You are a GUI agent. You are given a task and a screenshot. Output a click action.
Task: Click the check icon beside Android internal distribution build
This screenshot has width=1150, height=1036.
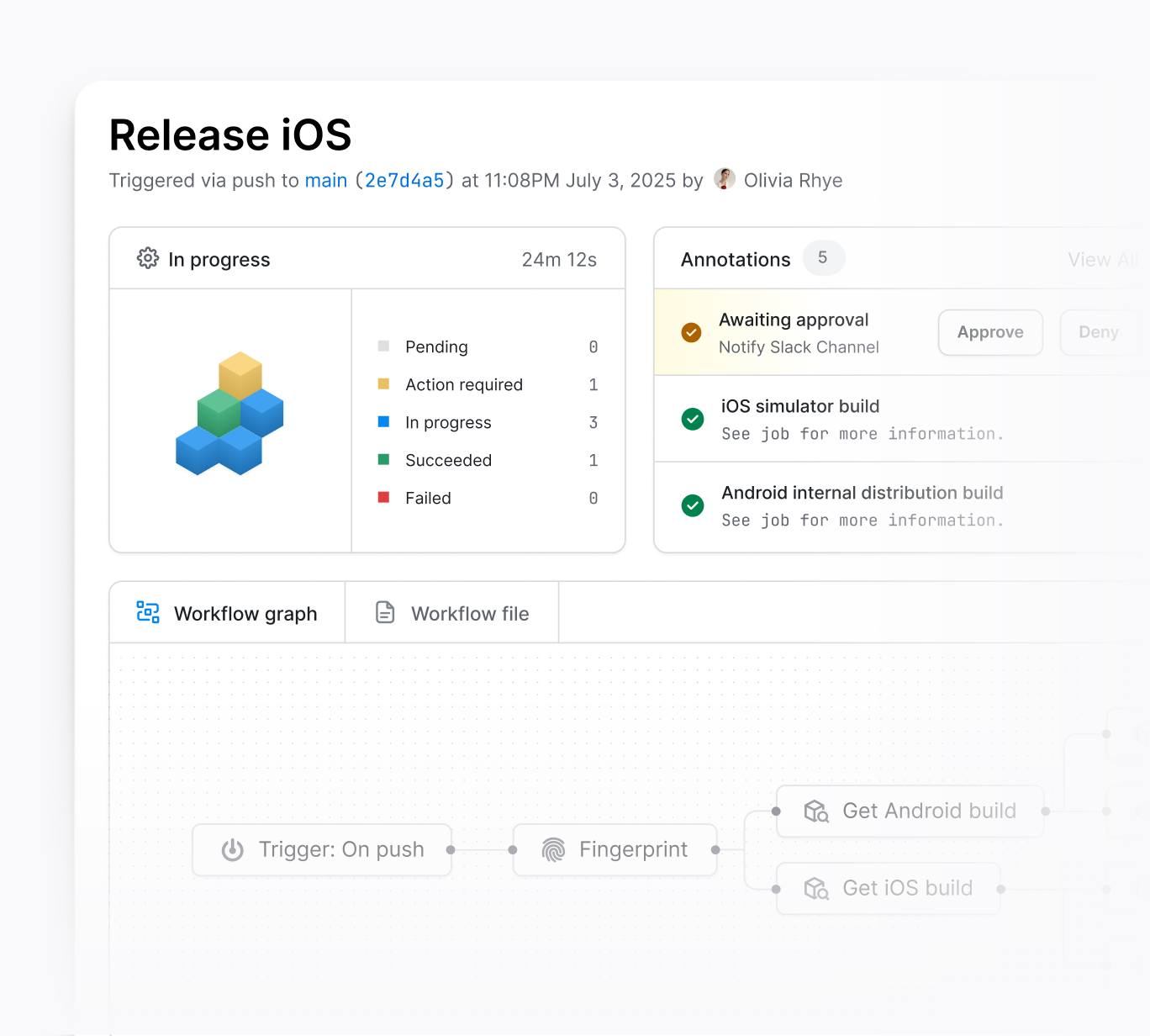click(x=692, y=505)
